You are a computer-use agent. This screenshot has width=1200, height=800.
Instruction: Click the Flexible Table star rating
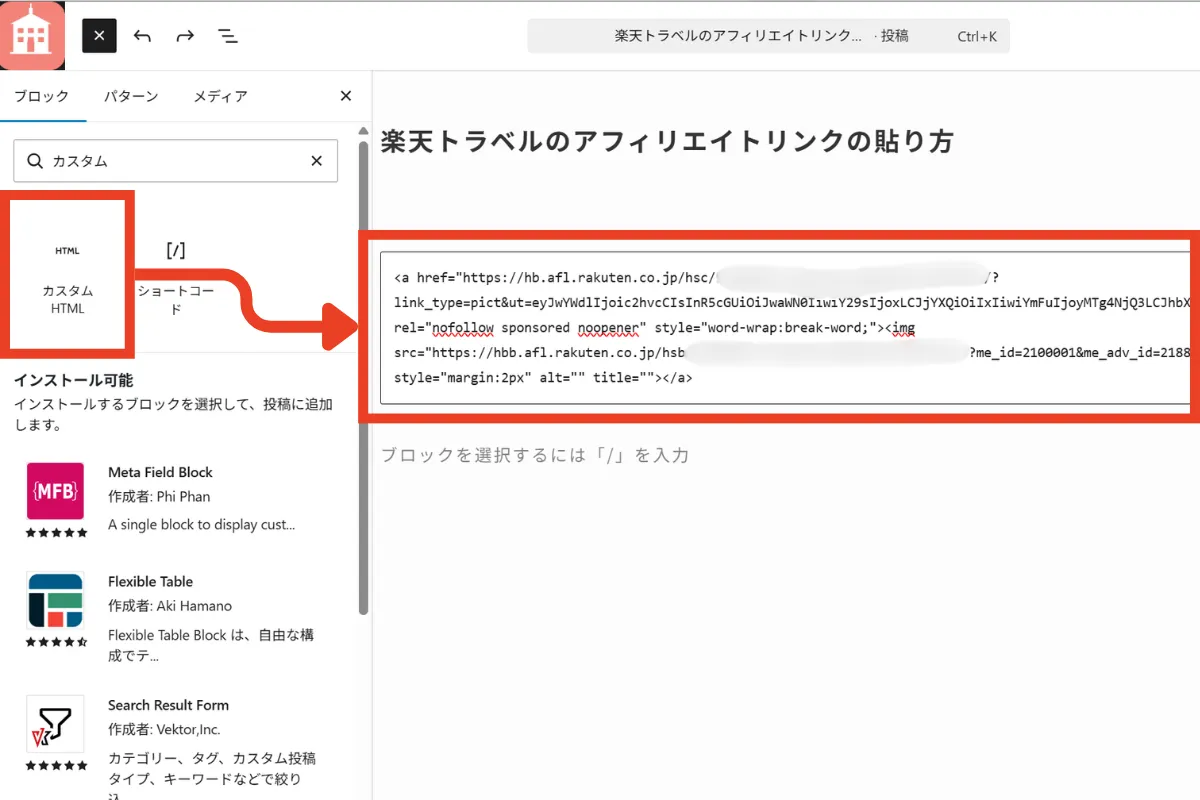[56, 642]
